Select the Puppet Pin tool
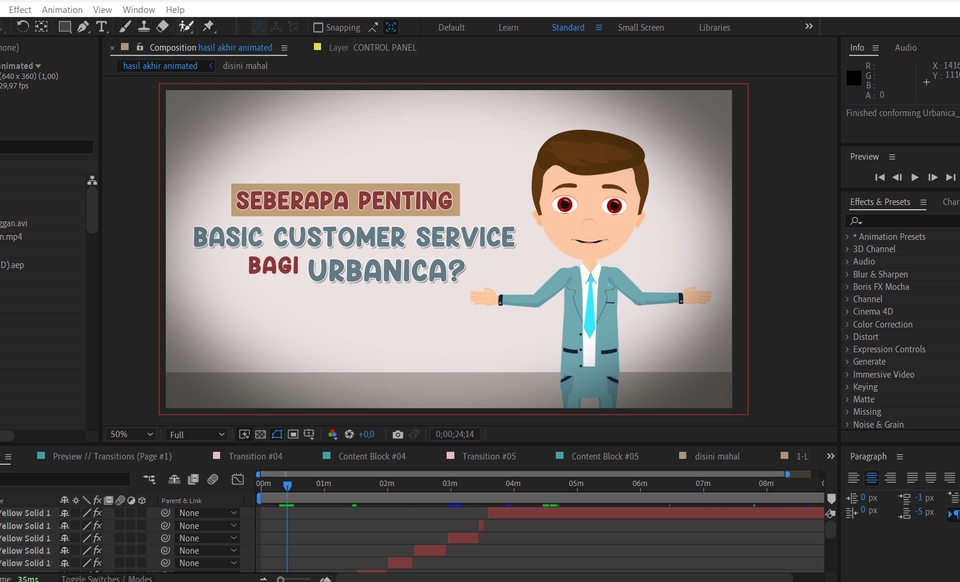 210,27
